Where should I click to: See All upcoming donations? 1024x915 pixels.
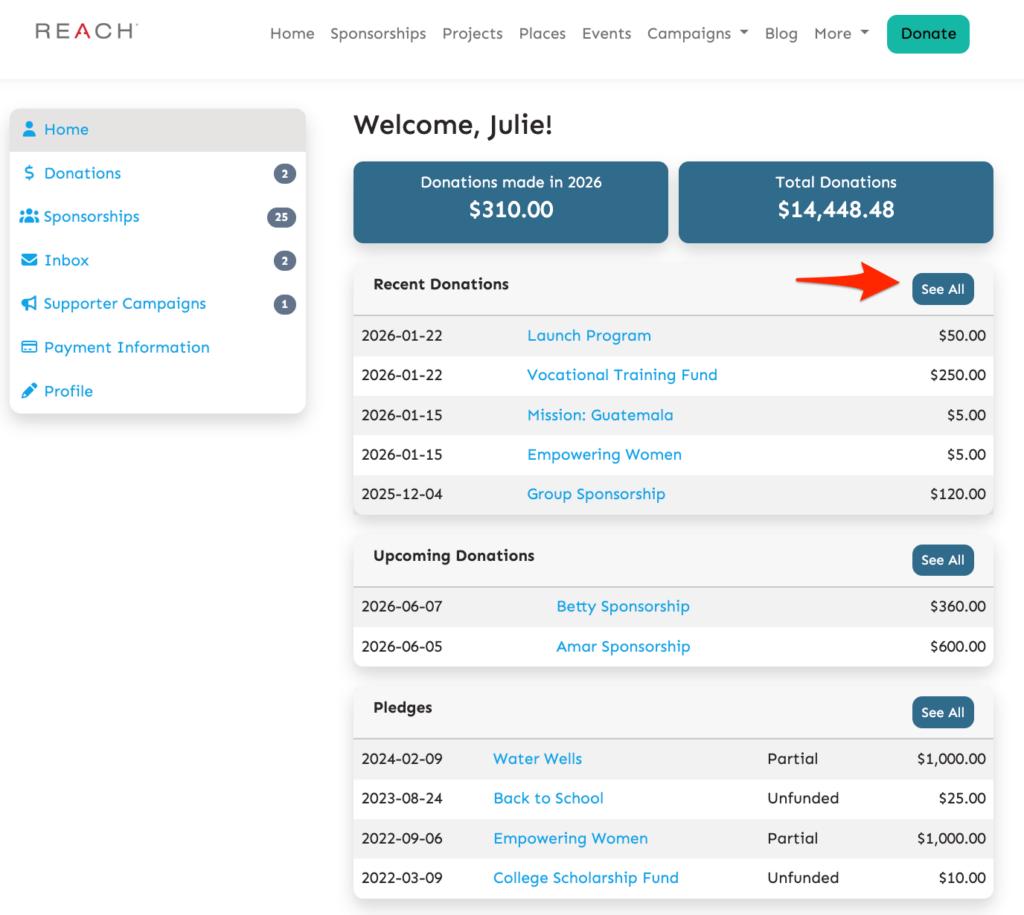click(942, 560)
